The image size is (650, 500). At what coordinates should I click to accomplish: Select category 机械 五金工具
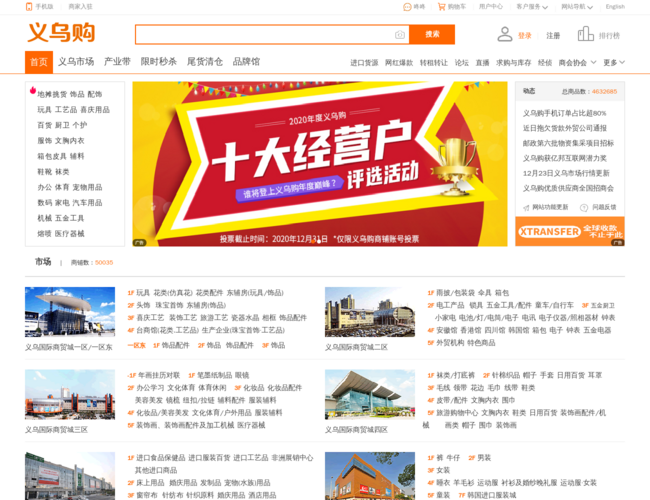coord(61,218)
